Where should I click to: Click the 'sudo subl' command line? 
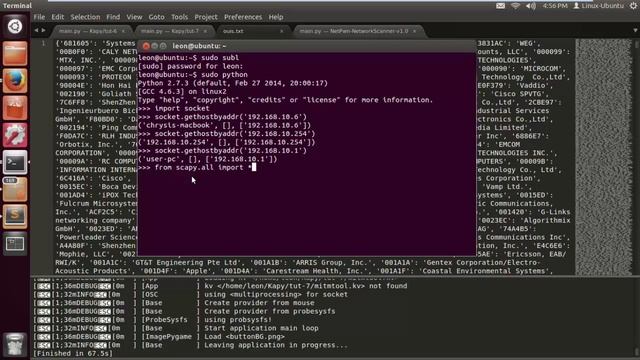(189, 58)
